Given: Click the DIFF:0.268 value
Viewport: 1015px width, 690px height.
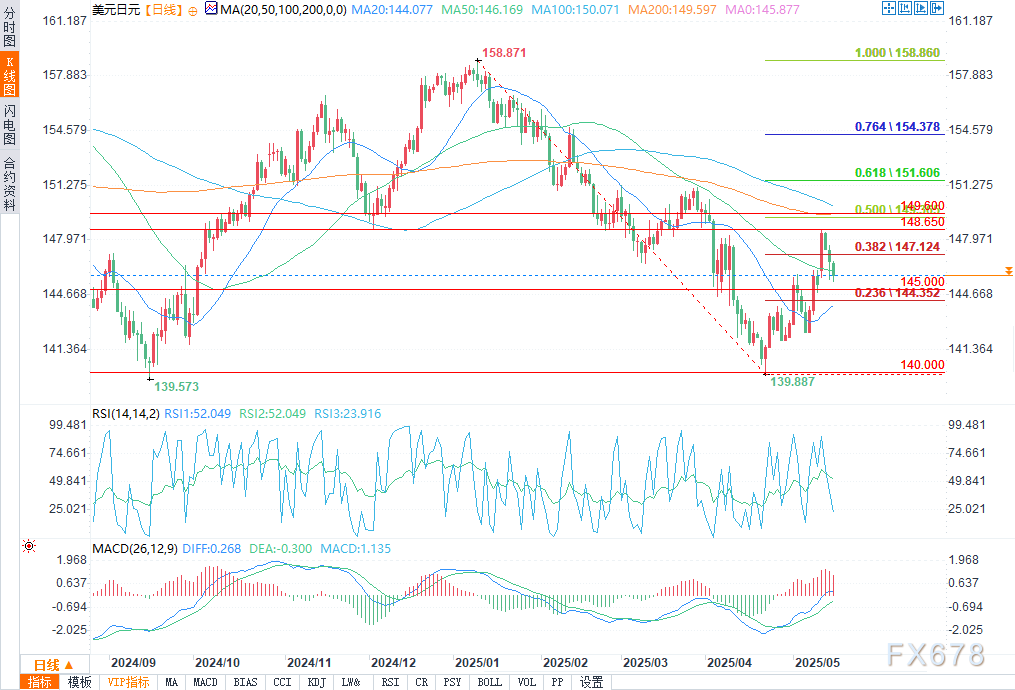Looking at the screenshot, I should [x=212, y=549].
